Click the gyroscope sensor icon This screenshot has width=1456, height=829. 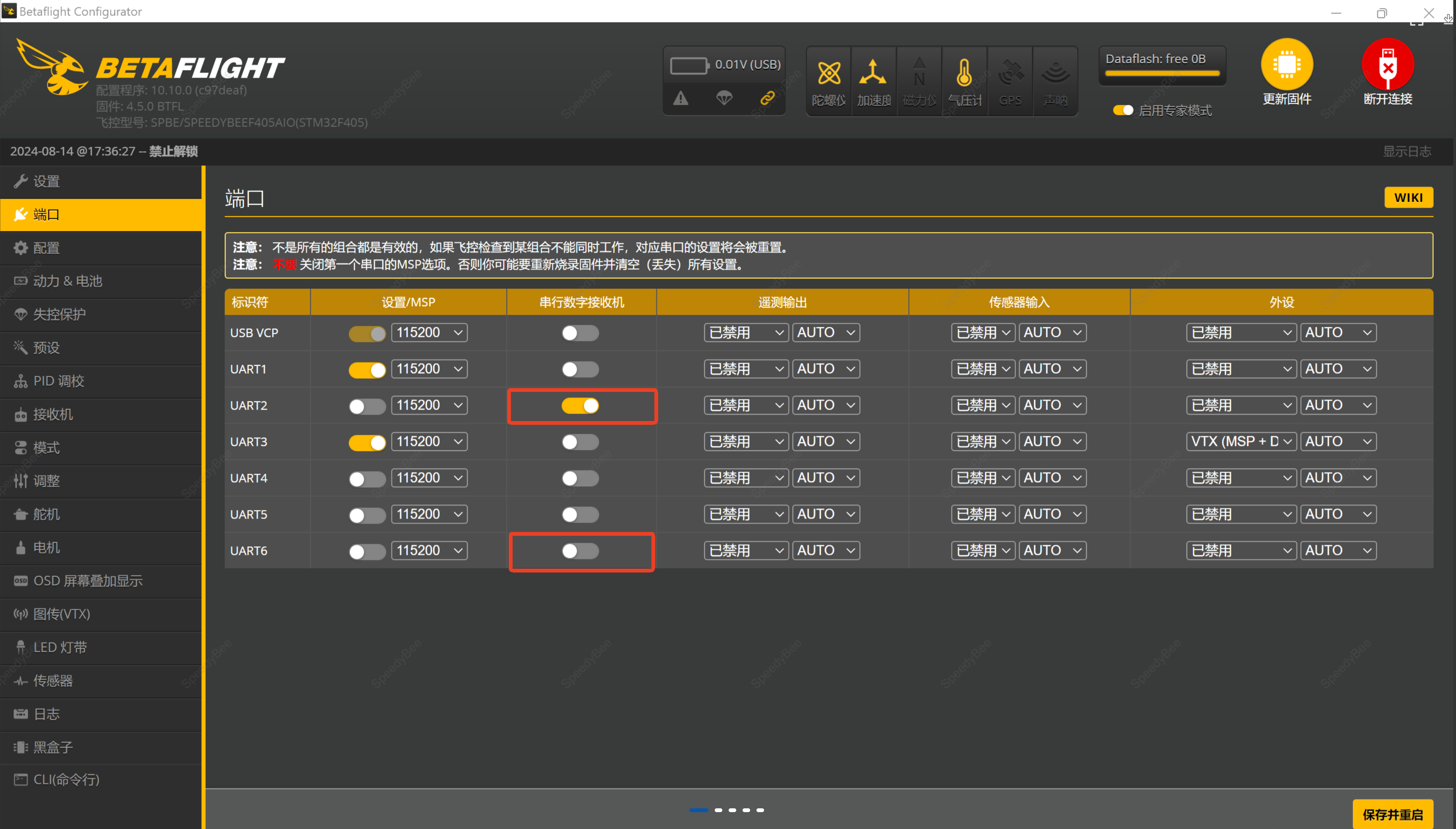[x=829, y=73]
